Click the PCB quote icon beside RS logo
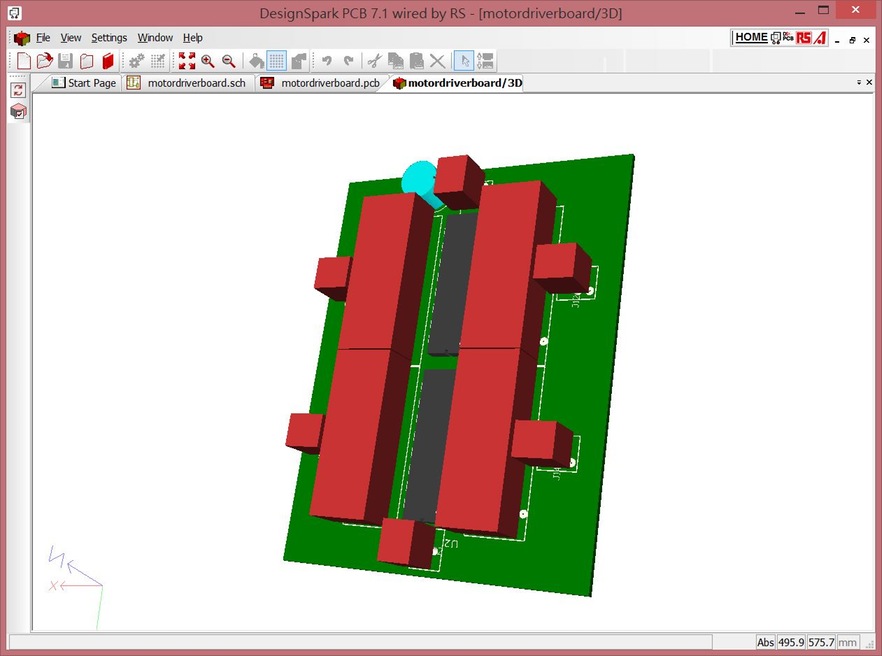Image resolution: width=882 pixels, height=656 pixels. [789, 37]
